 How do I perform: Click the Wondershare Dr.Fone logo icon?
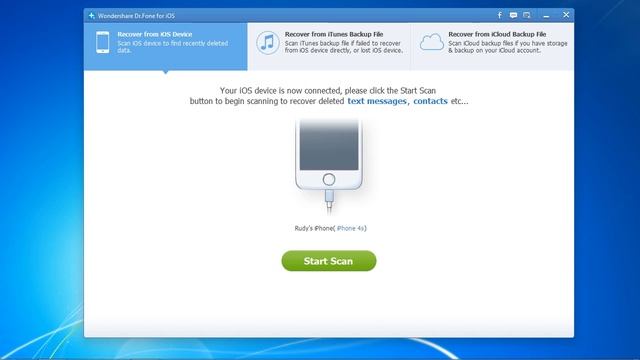point(91,16)
